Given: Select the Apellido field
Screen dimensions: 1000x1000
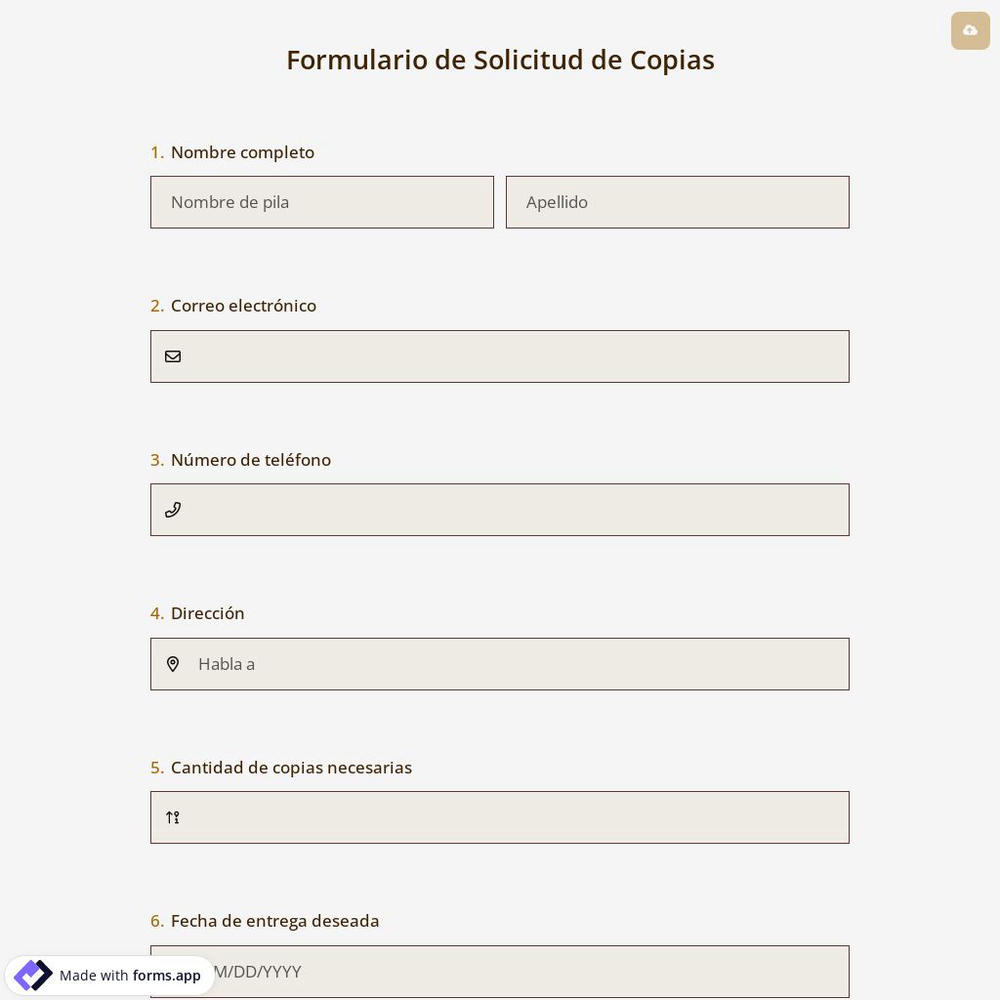Looking at the screenshot, I should click(x=677, y=202).
